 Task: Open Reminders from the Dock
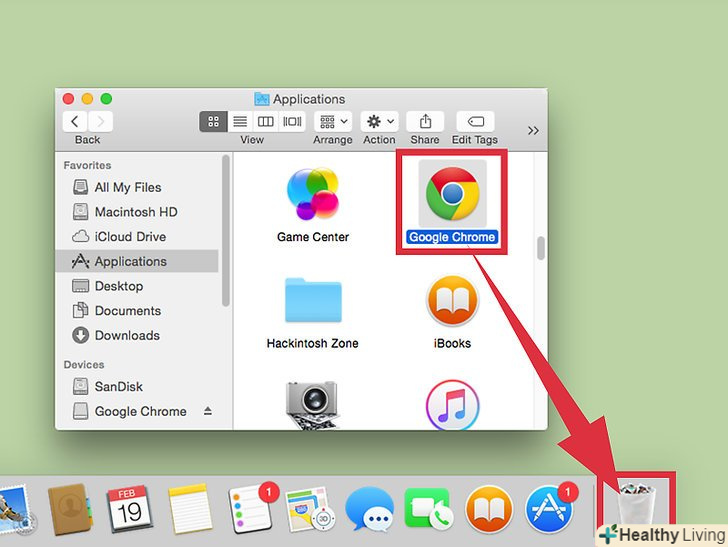pos(251,509)
